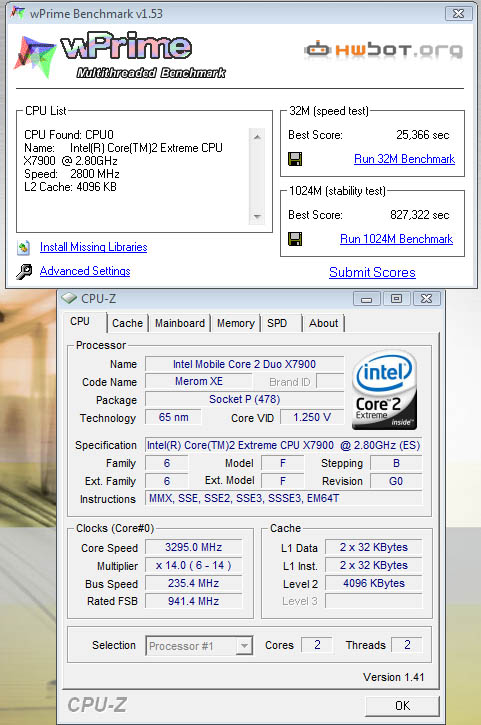
Task: Save the 1024M benchmark score floppy icon
Action: point(295,239)
